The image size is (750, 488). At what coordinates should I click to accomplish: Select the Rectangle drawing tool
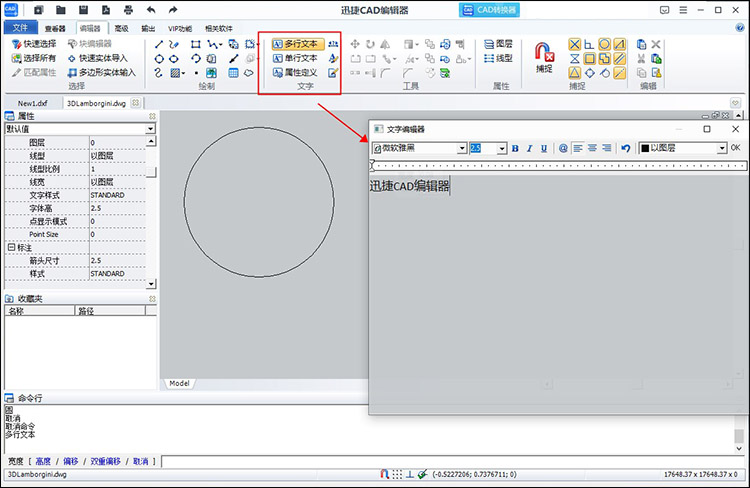(x=196, y=44)
